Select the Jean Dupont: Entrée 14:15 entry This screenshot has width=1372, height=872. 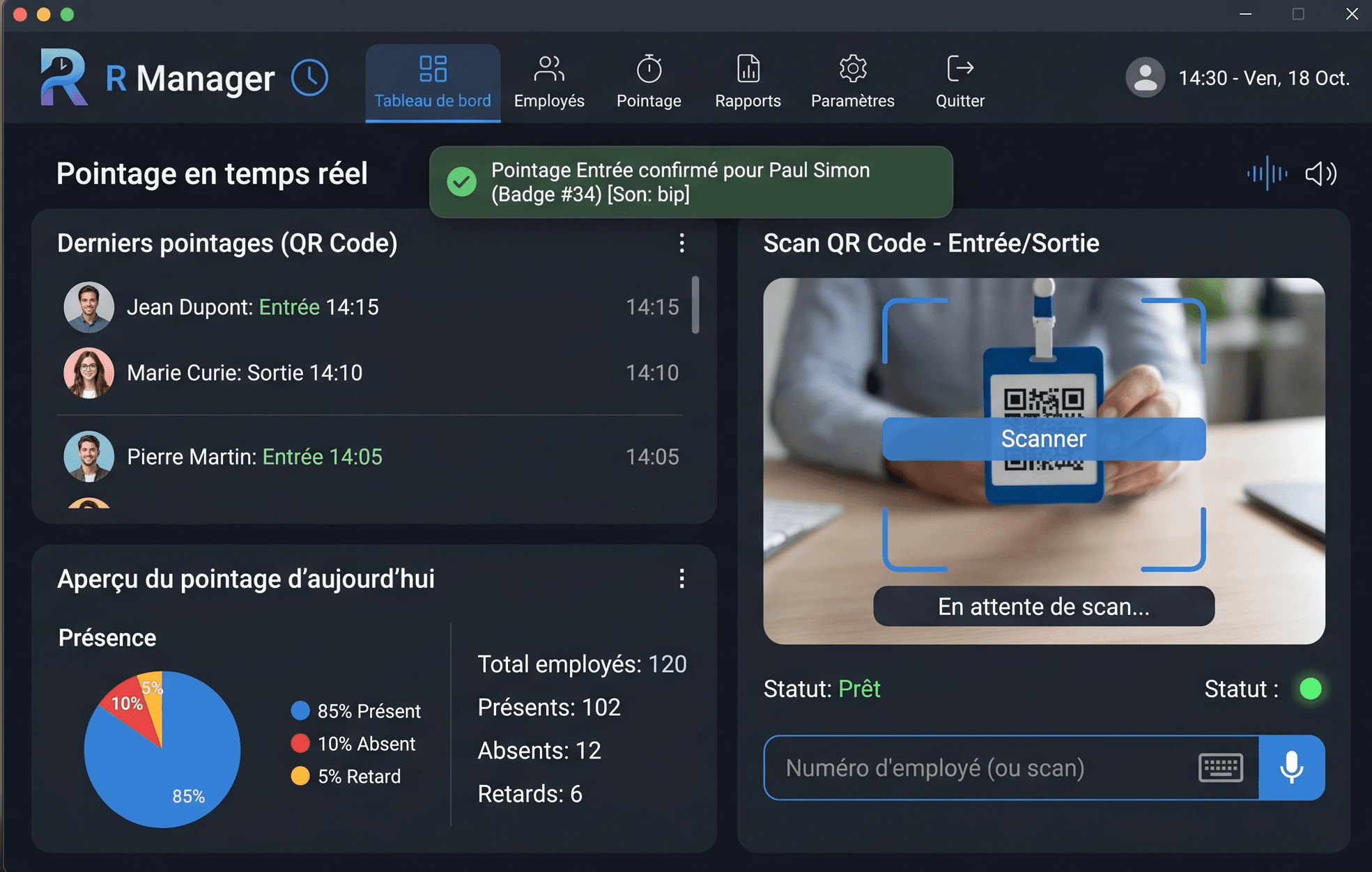(369, 307)
